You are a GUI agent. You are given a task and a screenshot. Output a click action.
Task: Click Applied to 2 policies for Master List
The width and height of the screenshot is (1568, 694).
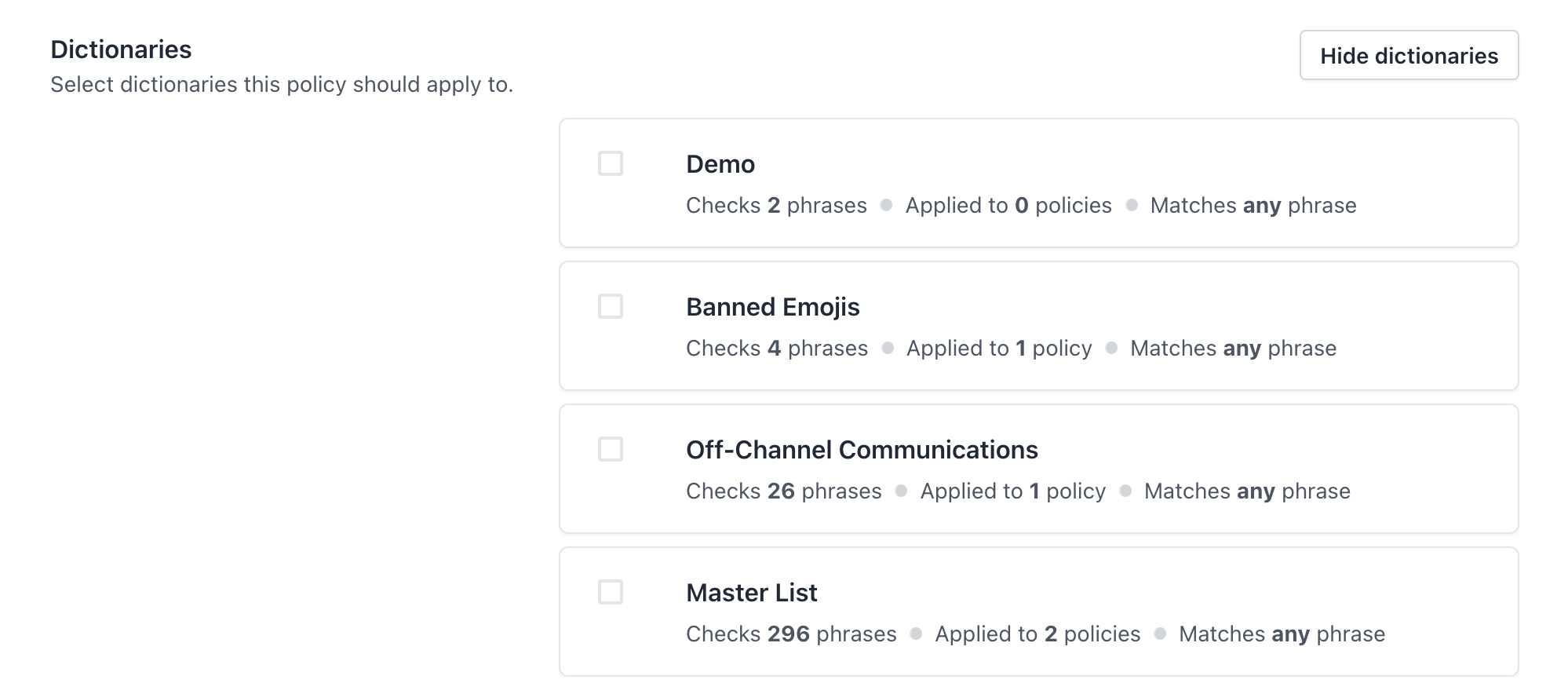(1037, 634)
